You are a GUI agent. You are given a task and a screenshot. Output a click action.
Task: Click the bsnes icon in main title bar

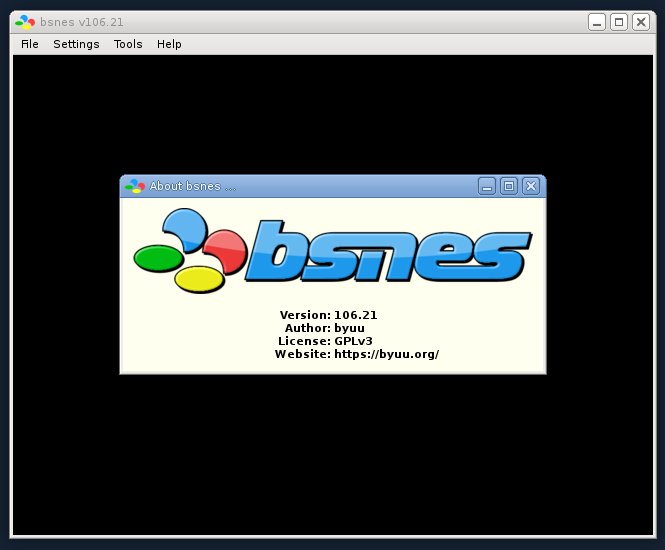pos(25,22)
